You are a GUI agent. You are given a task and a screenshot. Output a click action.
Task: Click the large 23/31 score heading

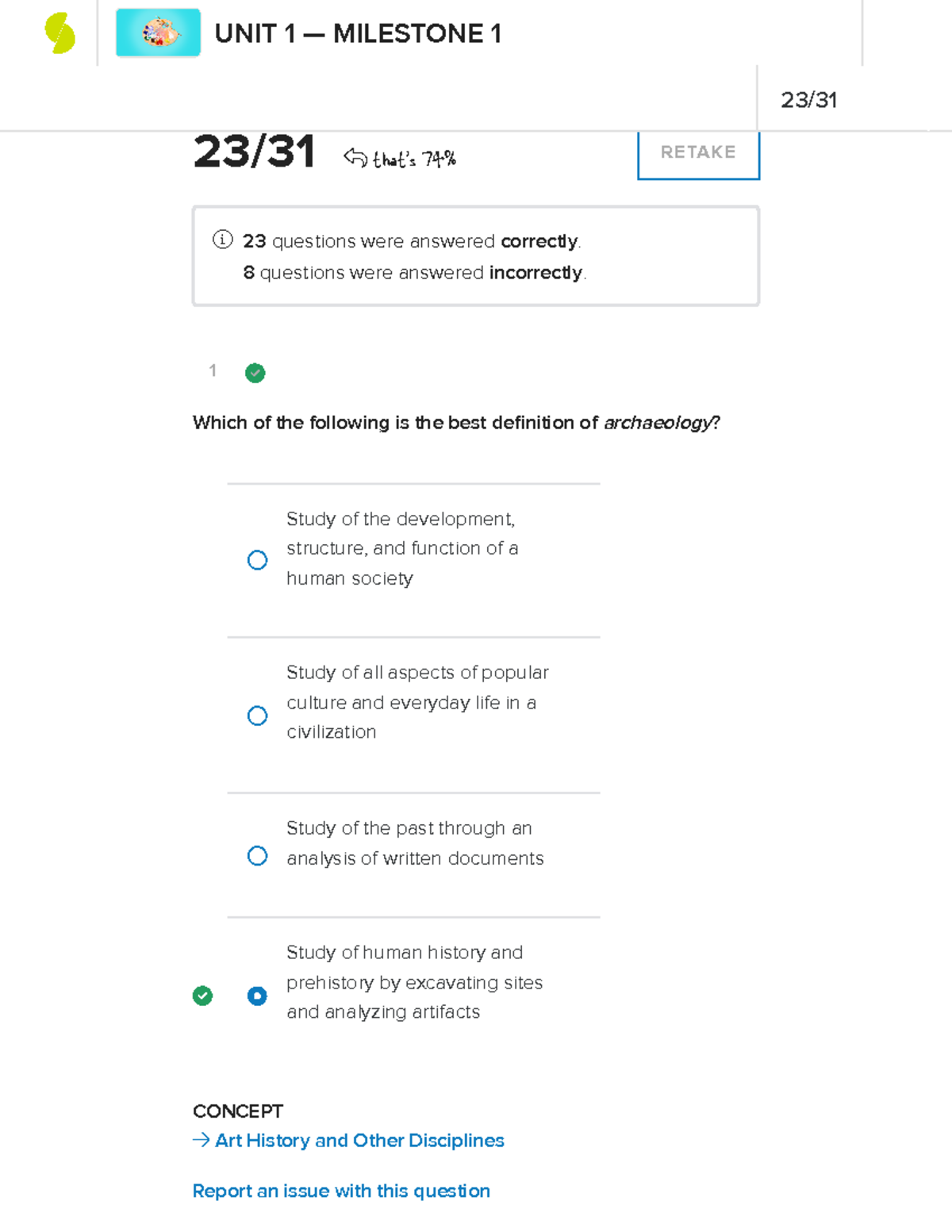(x=255, y=152)
